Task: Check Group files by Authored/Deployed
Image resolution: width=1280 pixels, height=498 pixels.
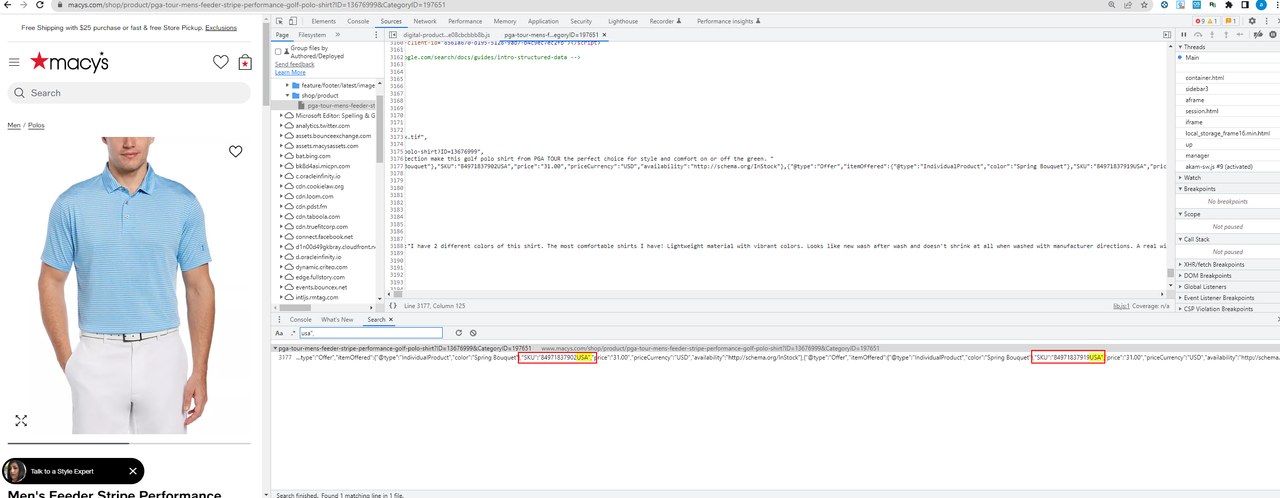Action: click(x=279, y=51)
